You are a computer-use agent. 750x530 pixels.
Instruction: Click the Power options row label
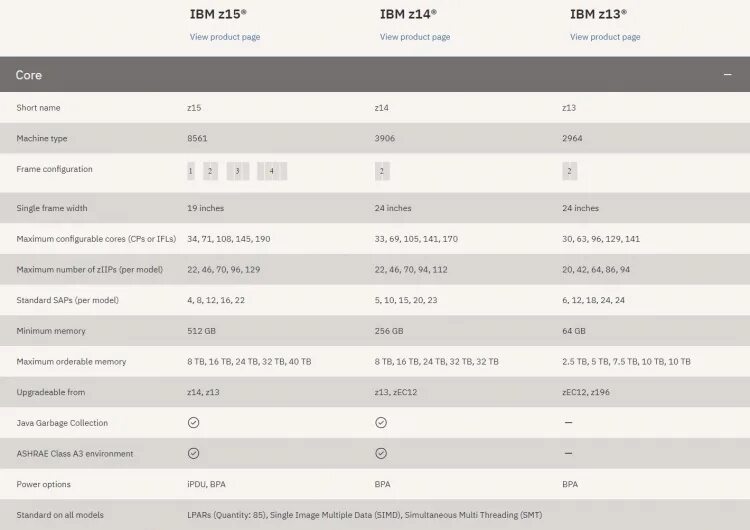tap(44, 484)
